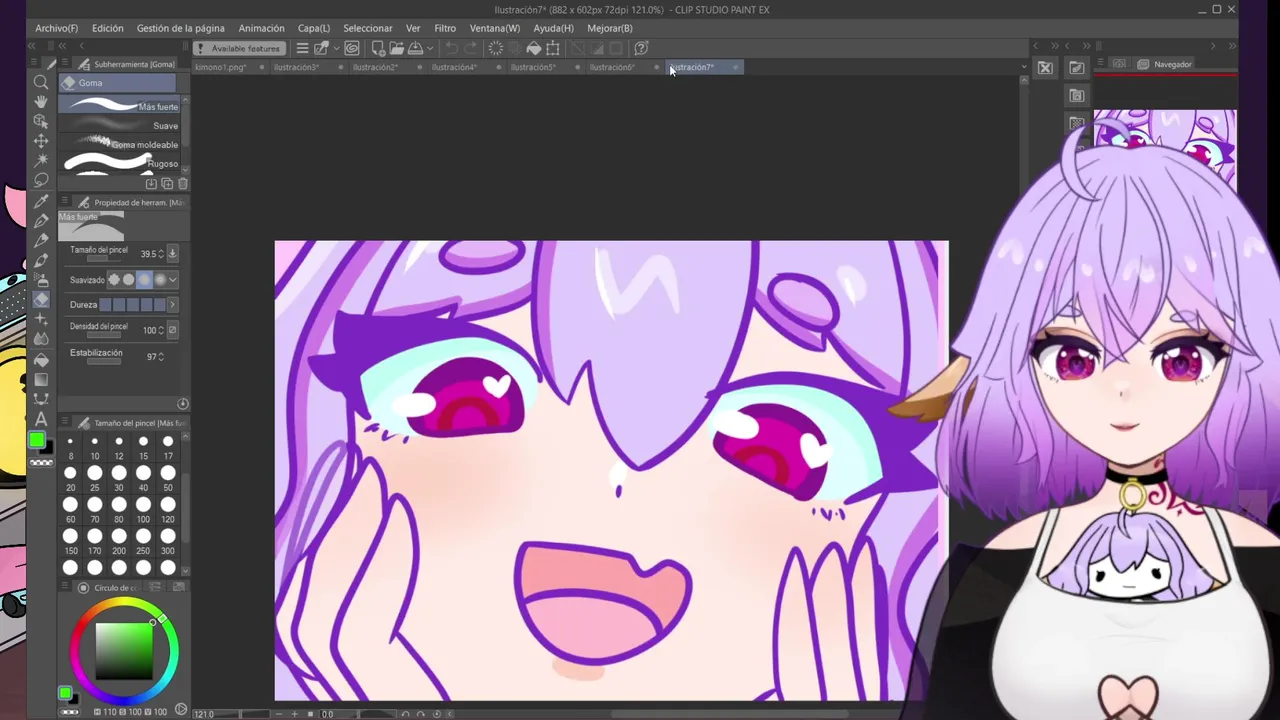Screen dimensions: 1280x720
Task: Click the Scale/Rotate transform icon
Action: coord(553,48)
